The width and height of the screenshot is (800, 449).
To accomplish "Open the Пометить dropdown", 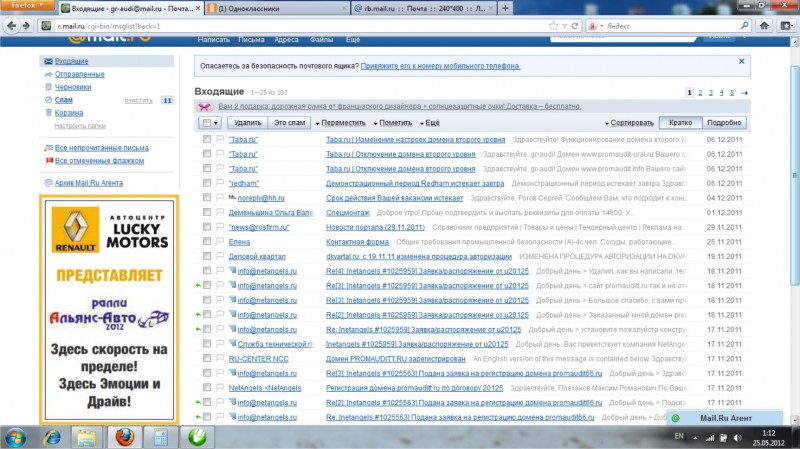I will (393, 123).
